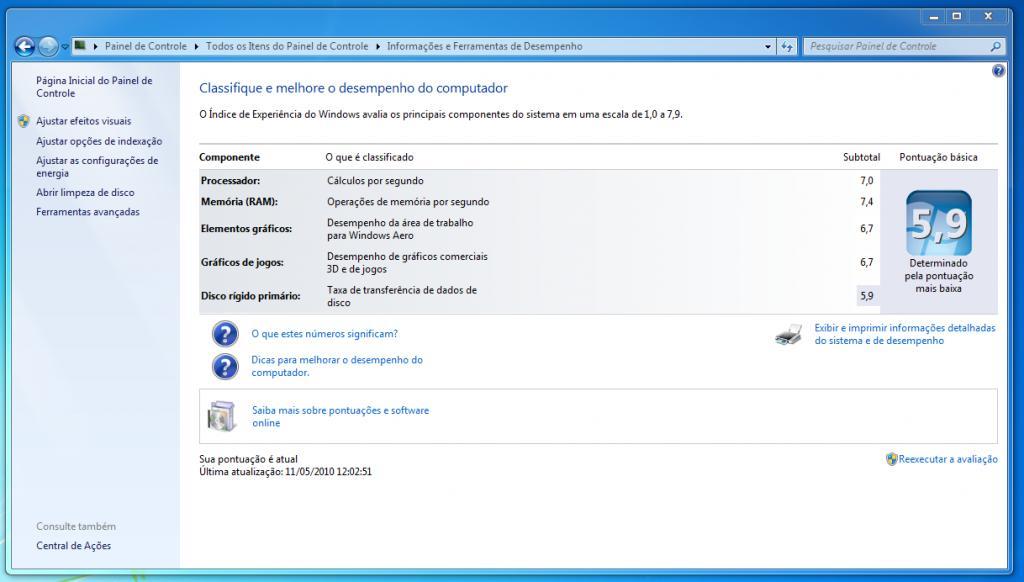This screenshot has height=582, width=1024.
Task: Expand the arrow after Todos os Itens breadcrumb
Action: 377,46
